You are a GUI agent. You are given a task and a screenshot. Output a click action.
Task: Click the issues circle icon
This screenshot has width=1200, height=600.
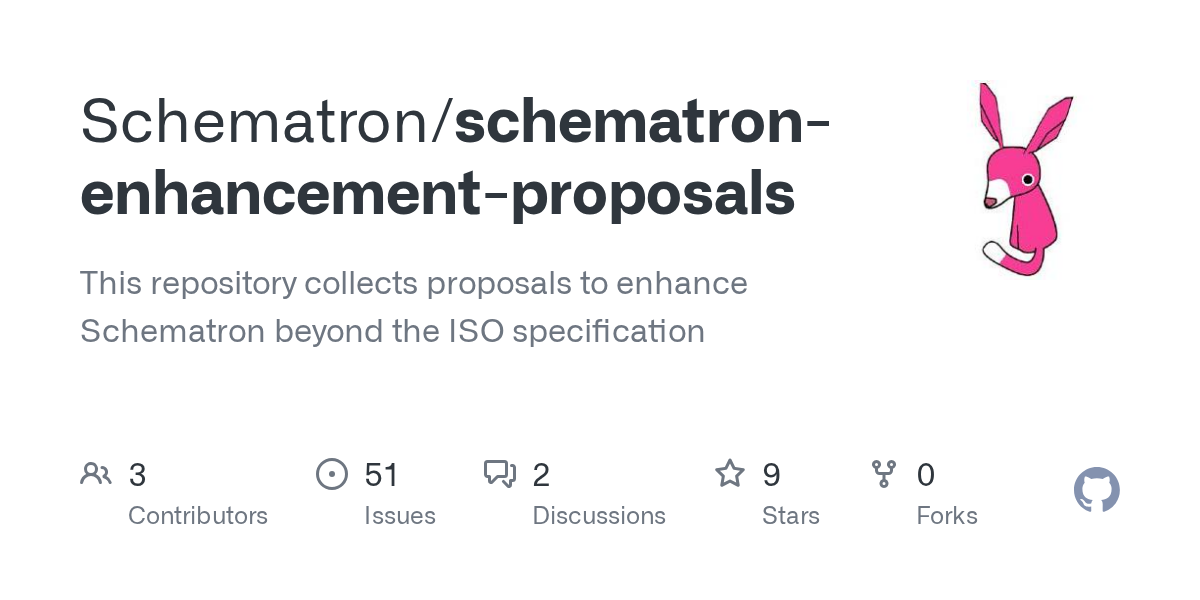pos(331,474)
